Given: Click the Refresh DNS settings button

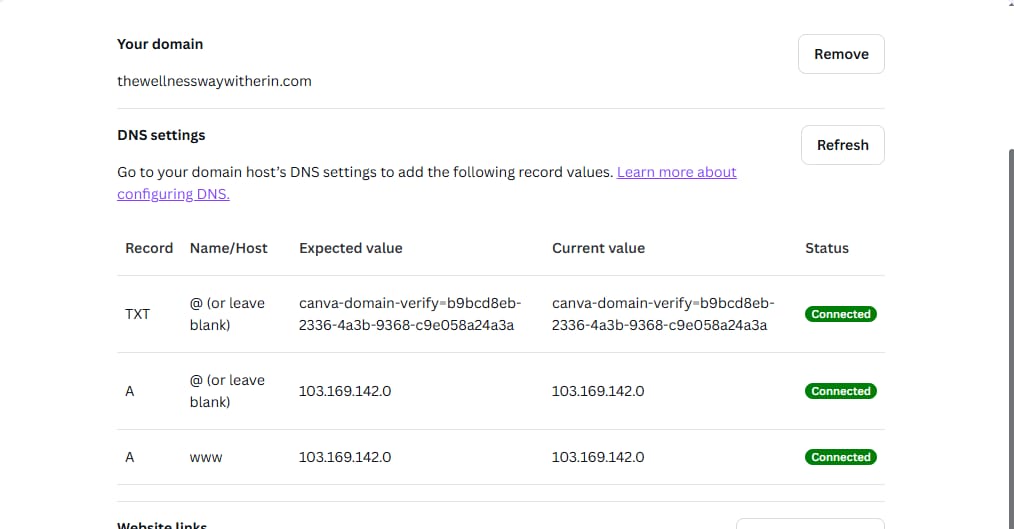Looking at the screenshot, I should pyautogui.click(x=843, y=145).
